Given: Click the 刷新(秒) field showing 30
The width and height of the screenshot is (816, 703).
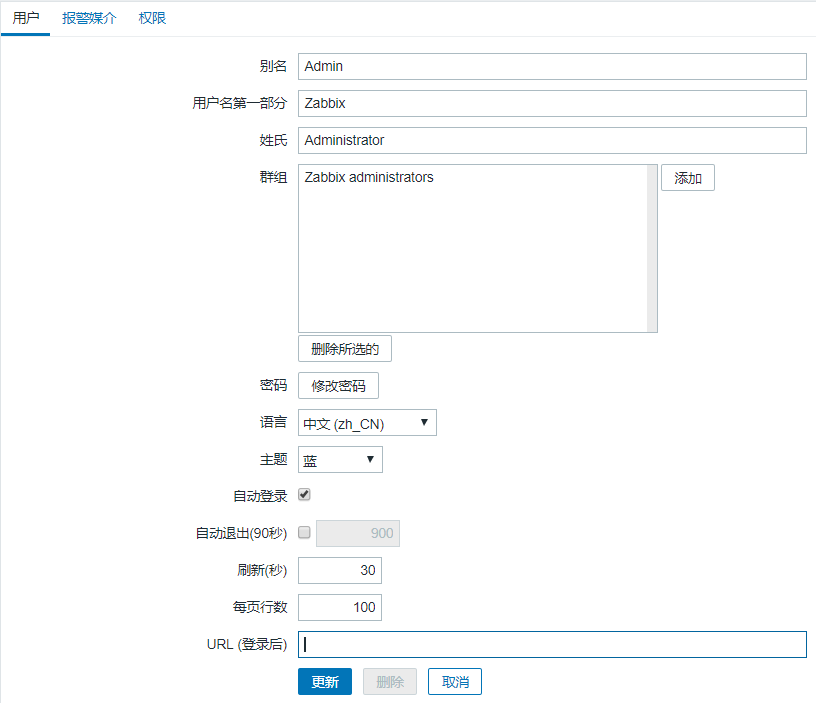Looking at the screenshot, I should coord(340,570).
